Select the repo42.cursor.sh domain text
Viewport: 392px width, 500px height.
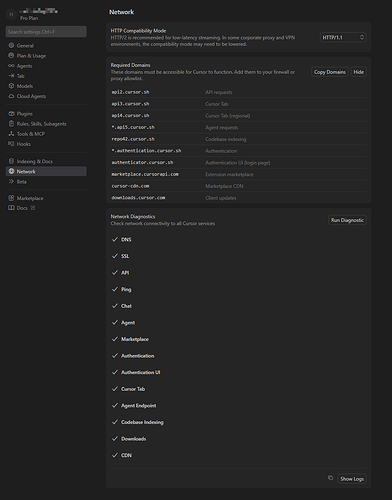(133, 139)
